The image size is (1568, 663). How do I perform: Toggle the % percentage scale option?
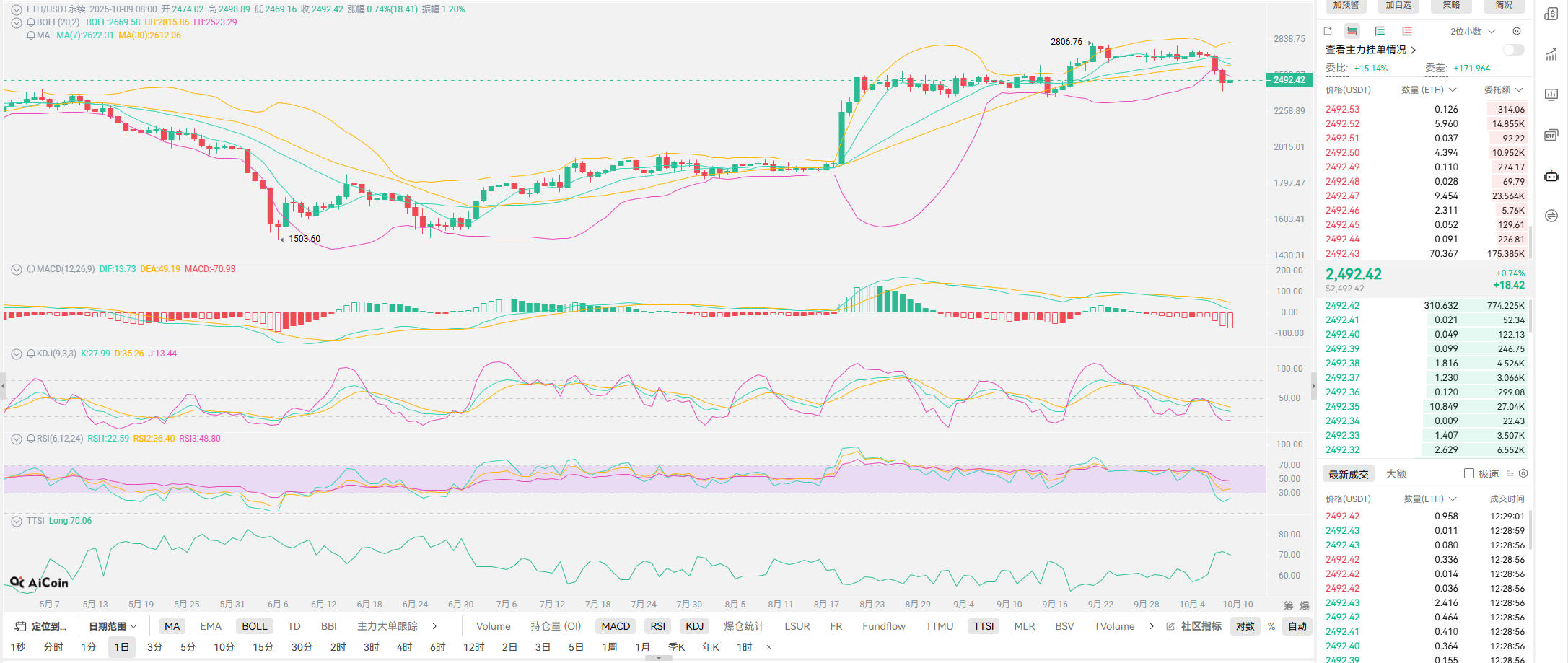click(1271, 626)
